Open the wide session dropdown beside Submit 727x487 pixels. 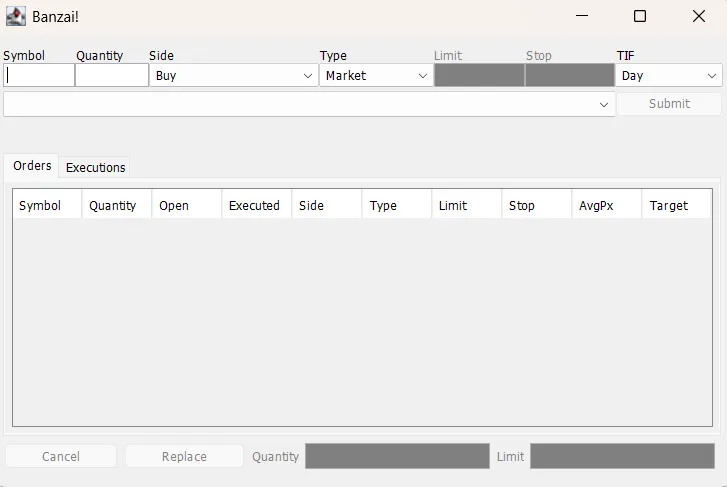pos(309,104)
